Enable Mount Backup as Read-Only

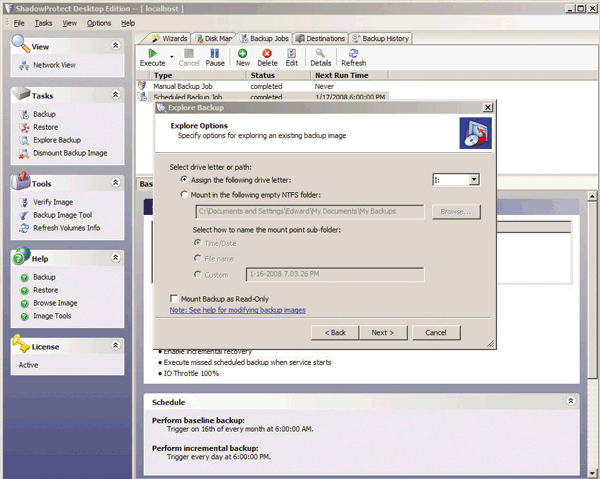174,298
